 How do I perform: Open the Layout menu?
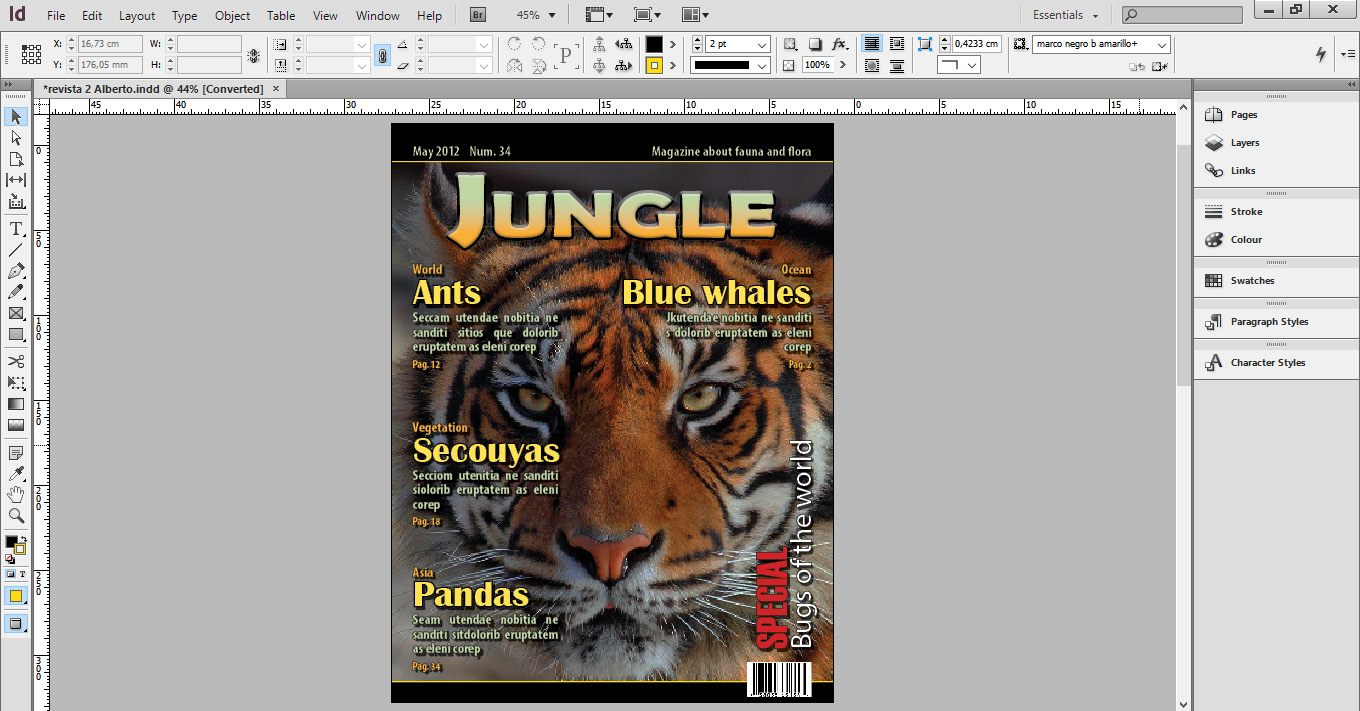click(x=137, y=15)
